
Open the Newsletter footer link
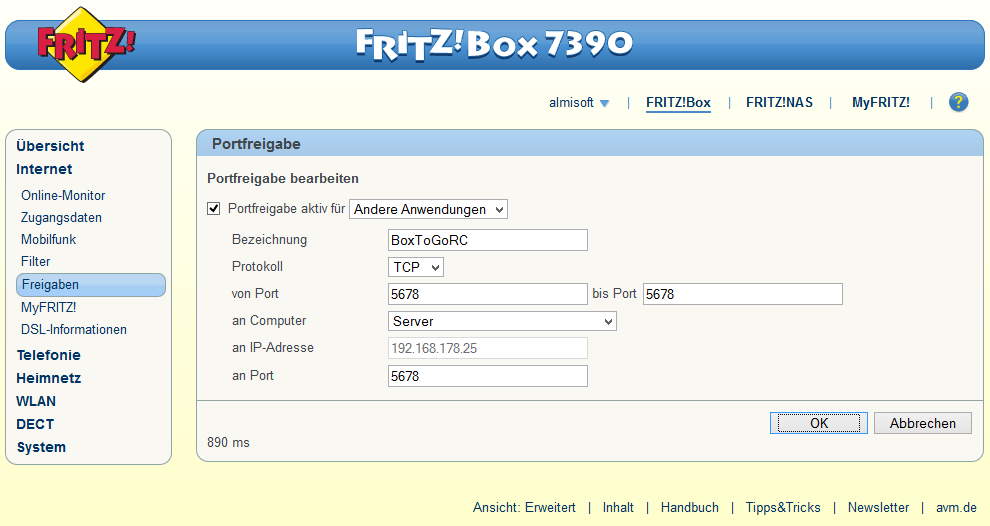point(878,508)
